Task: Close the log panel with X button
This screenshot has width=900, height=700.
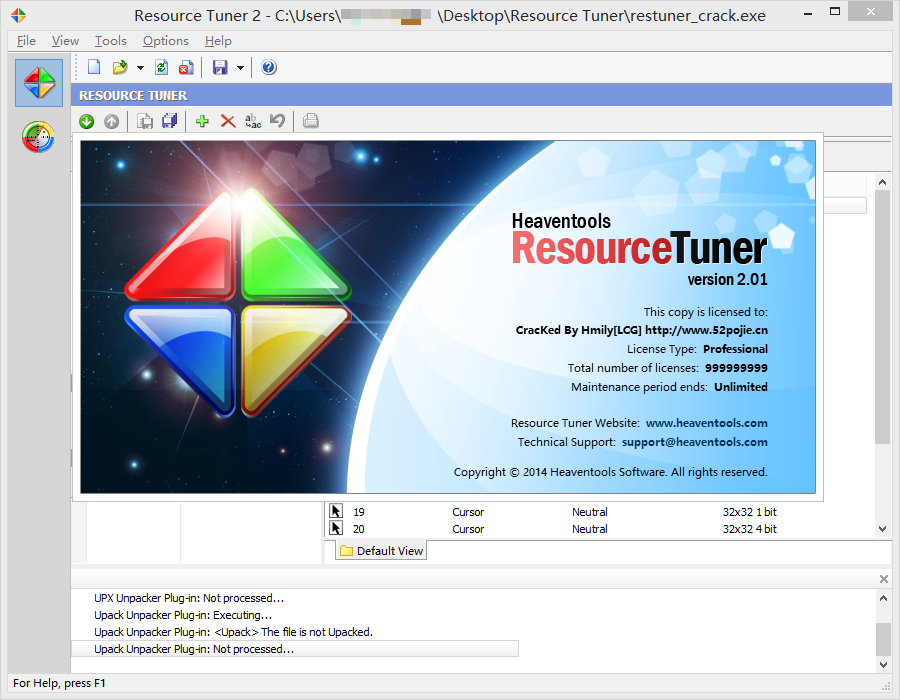Action: point(884,579)
